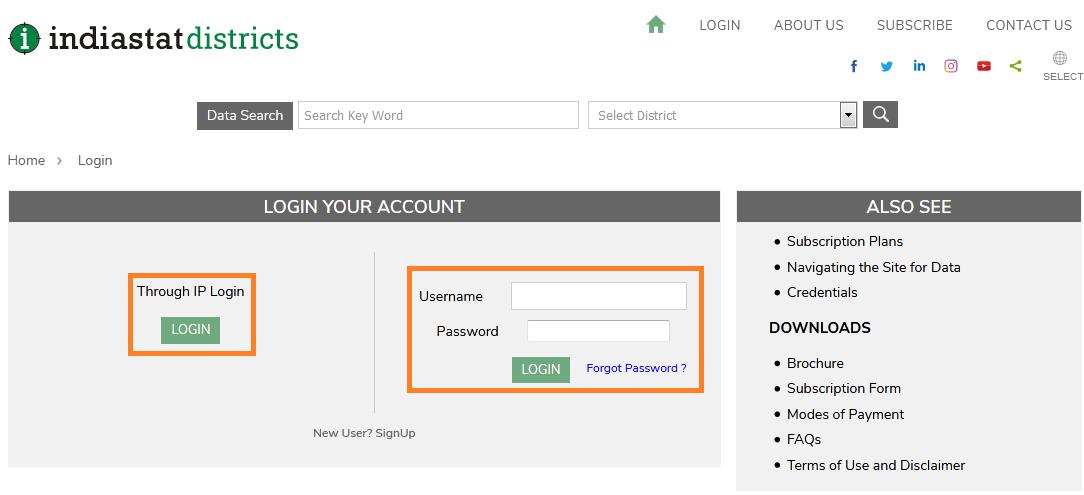The image size is (1084, 495).
Task: Focus the Password input field
Action: [598, 331]
